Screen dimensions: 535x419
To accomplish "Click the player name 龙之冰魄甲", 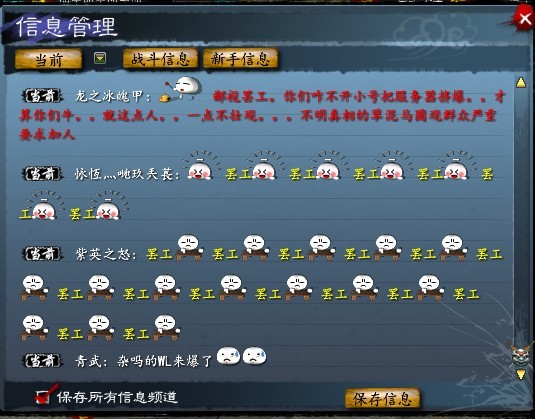I will pyautogui.click(x=109, y=97).
